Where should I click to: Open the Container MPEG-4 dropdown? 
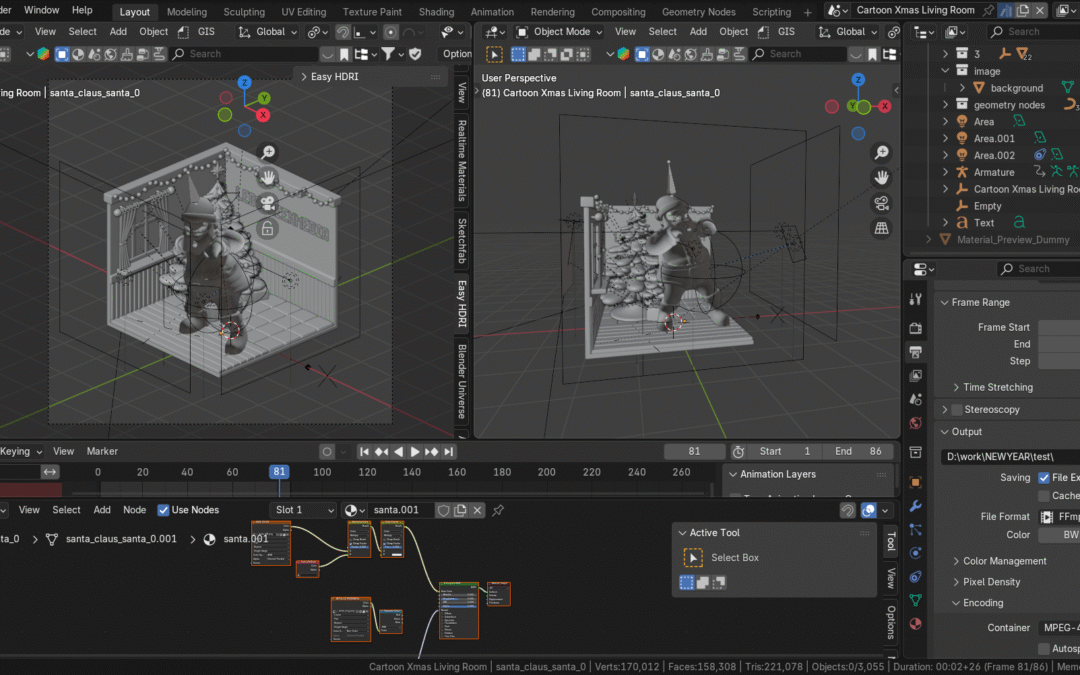[x=1059, y=628]
